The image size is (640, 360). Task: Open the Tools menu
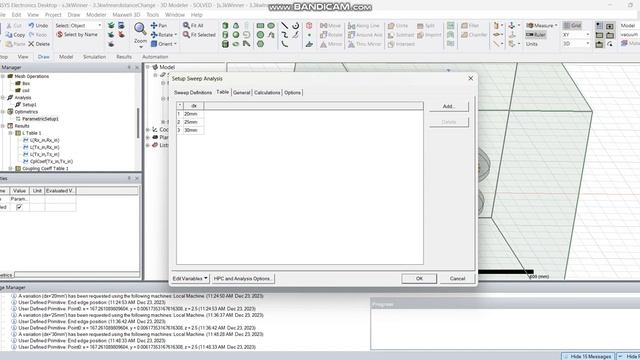point(153,15)
